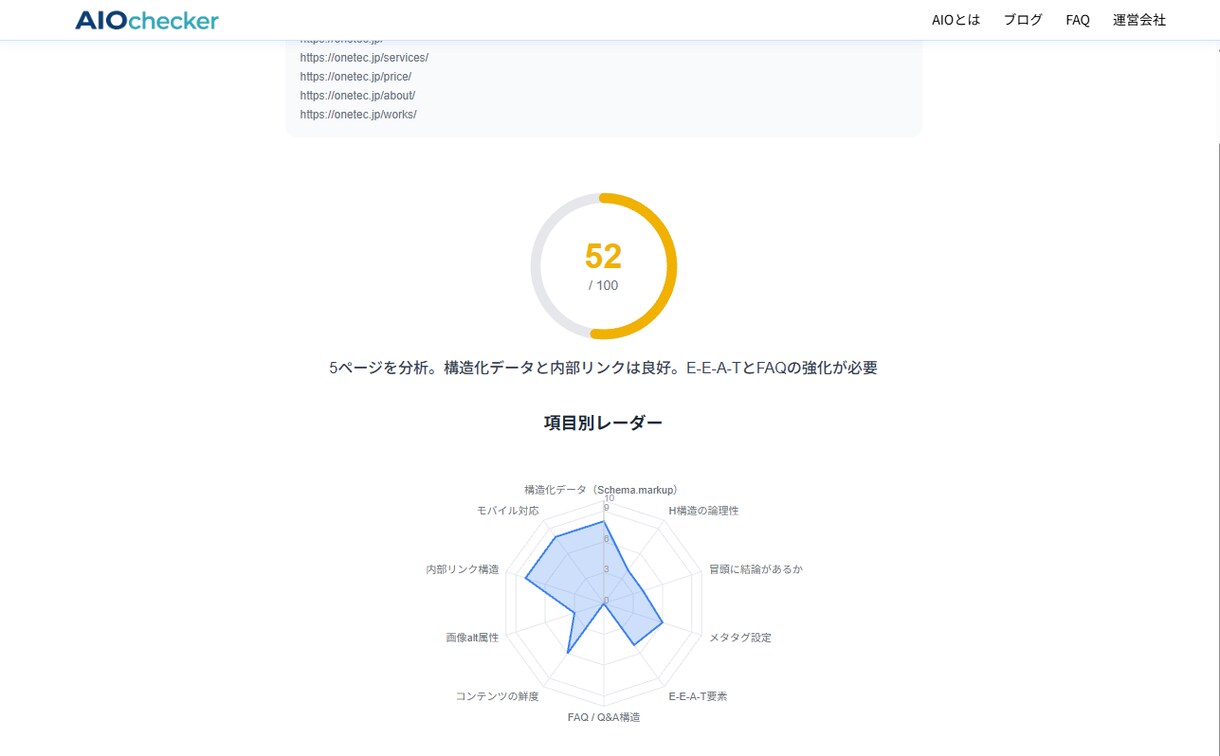Screen dimensions: 1220x756
Task: Click the 冒頭に結論があるか radar label
Action: (x=755, y=569)
